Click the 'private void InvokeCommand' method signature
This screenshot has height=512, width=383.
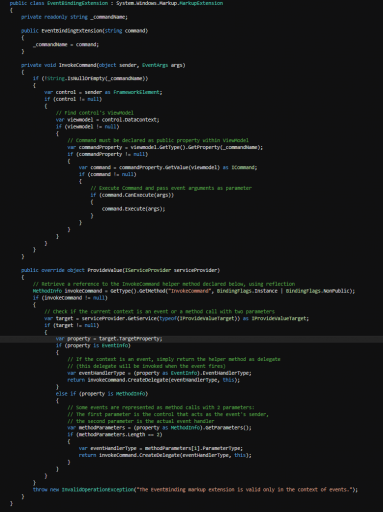103,65
